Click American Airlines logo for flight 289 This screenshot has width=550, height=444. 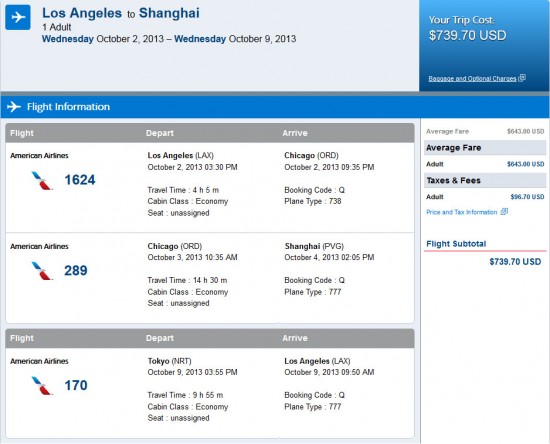point(42,271)
